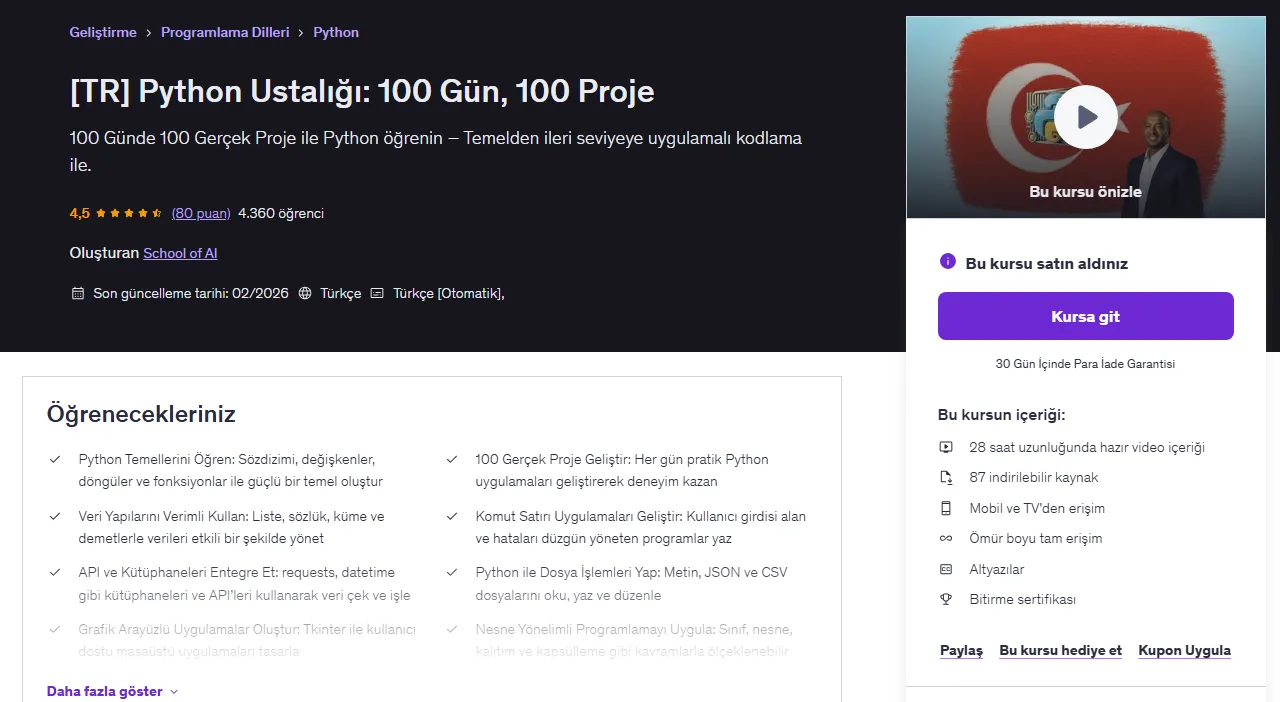Click the downloadable resources file icon
This screenshot has height=702, width=1280.
946,477
